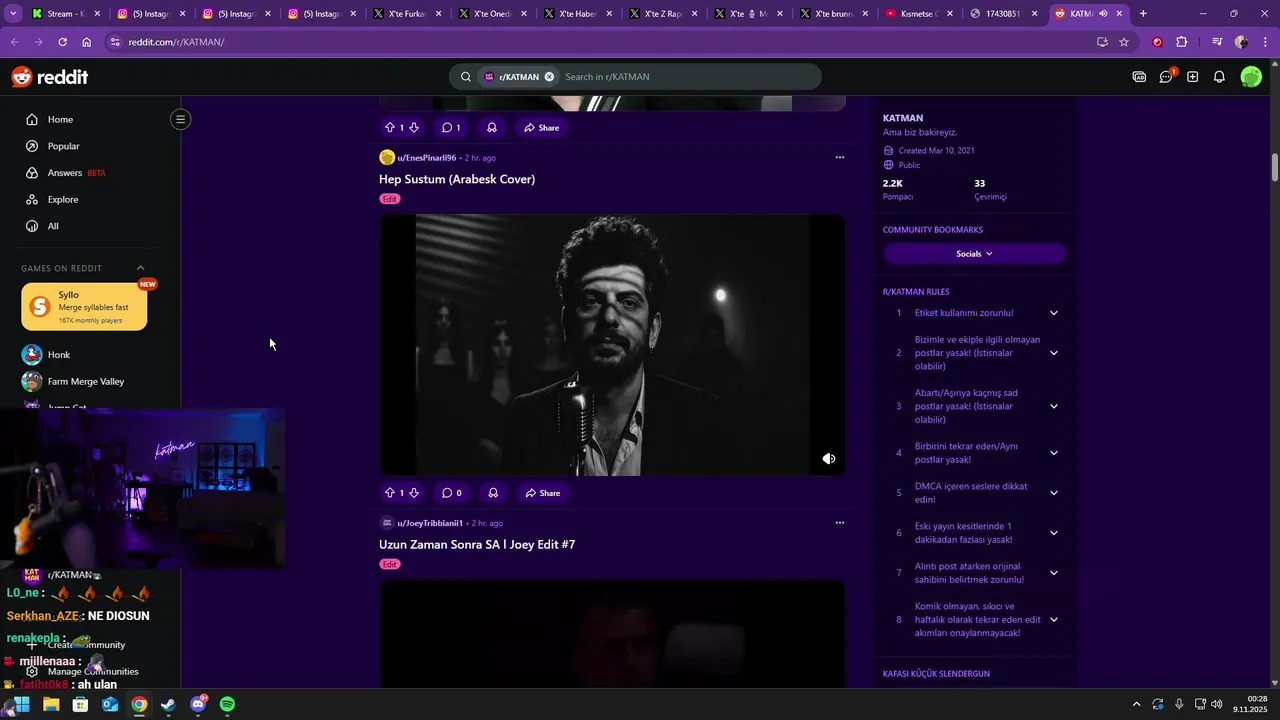
Task: Open Steam from the taskbar
Action: click(x=168, y=704)
